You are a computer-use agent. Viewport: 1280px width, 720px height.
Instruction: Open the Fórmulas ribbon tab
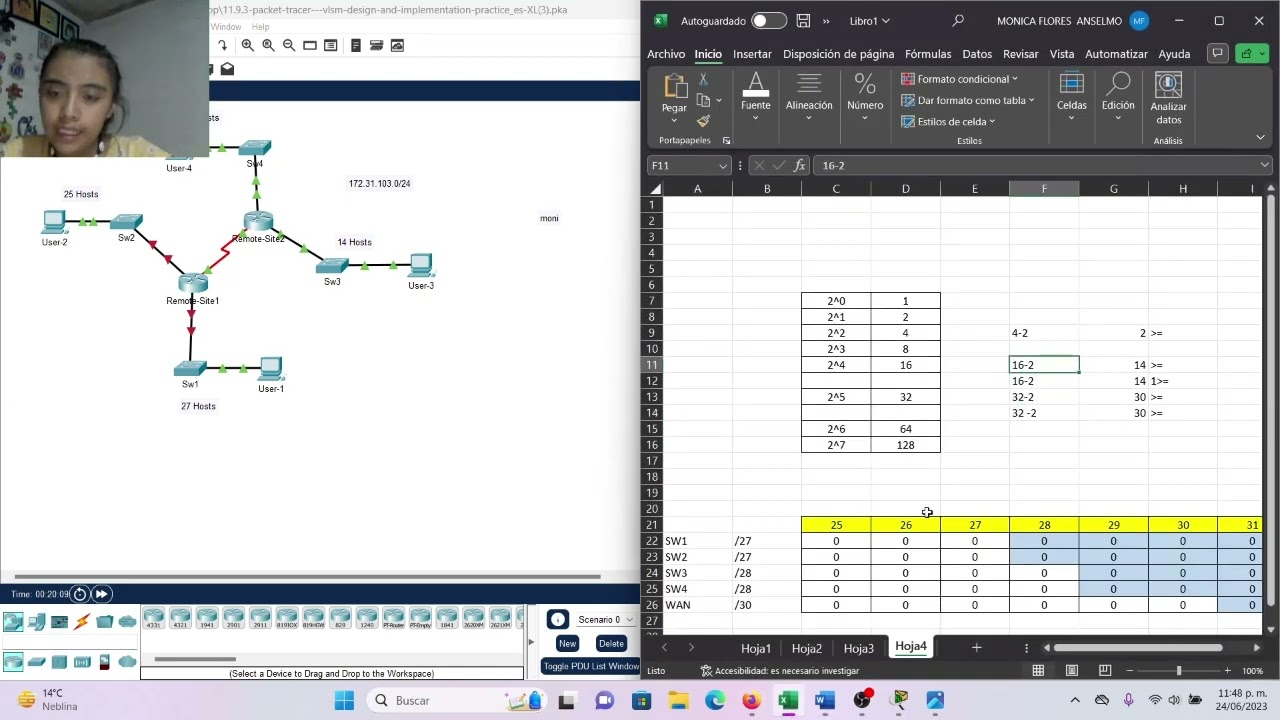click(928, 54)
